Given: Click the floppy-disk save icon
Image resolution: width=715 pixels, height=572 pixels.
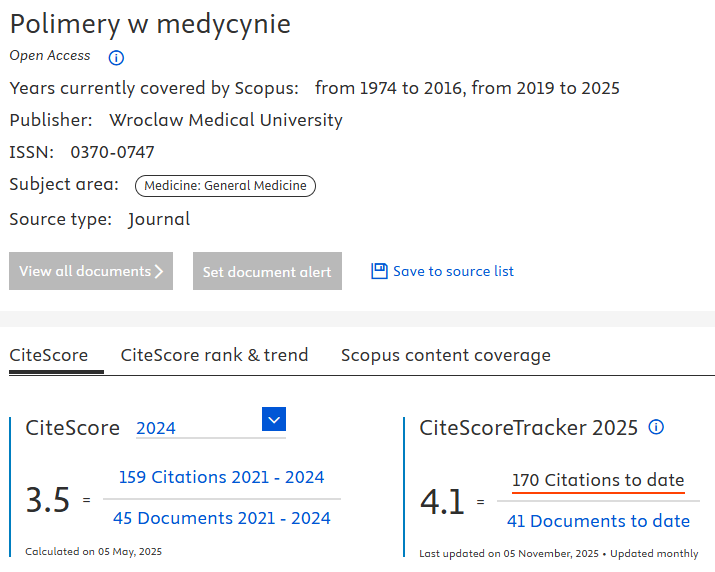Looking at the screenshot, I should 379,271.
